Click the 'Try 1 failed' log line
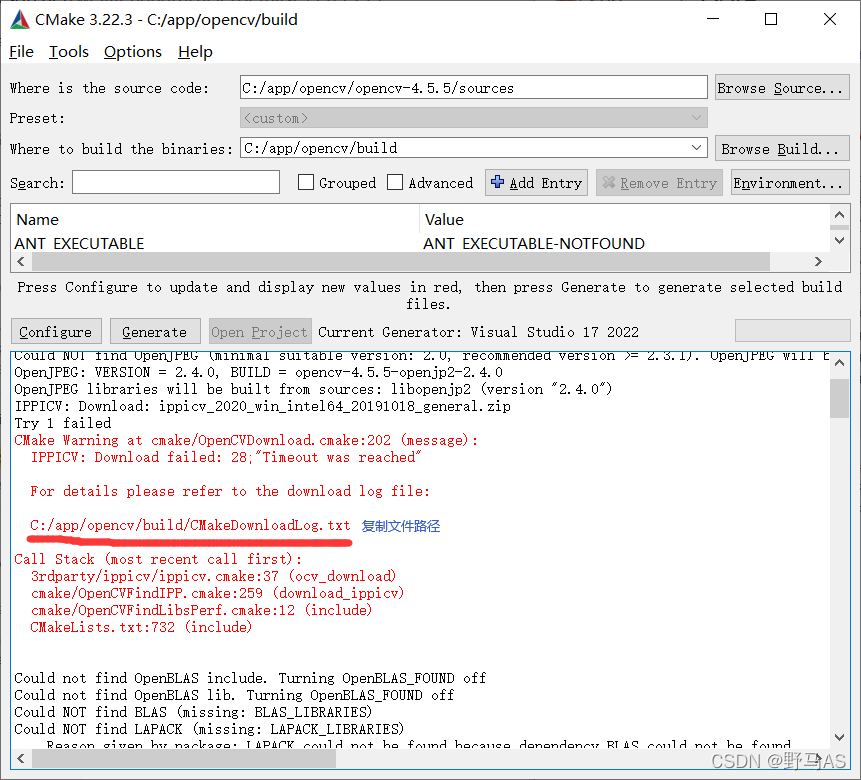861x780 pixels. tap(63, 424)
